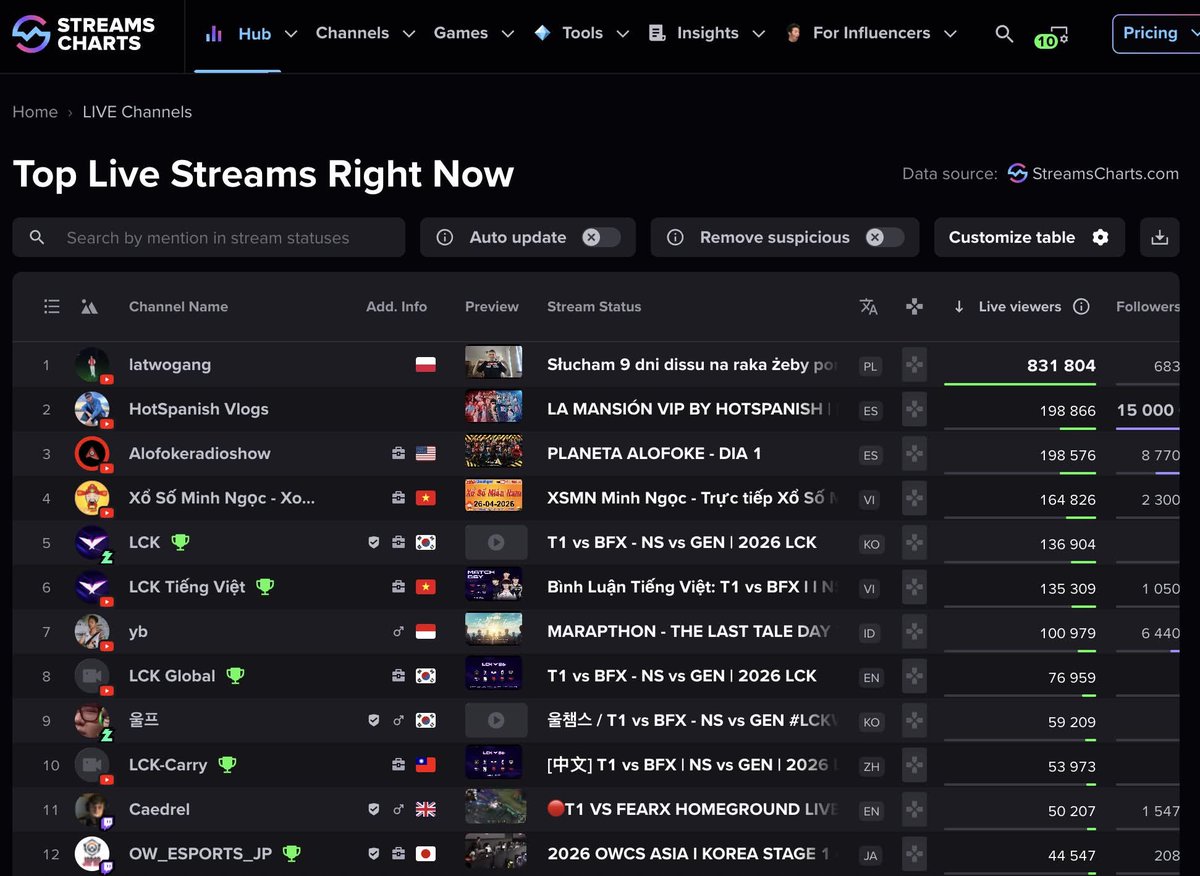Open the search magnifier in top navigation
This screenshot has width=1200, height=876.
coord(1004,34)
